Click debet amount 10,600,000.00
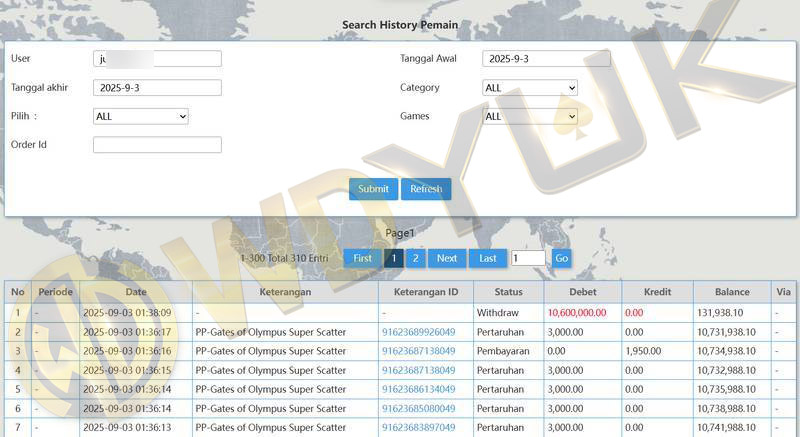Screen dimensions: 800x437 point(577,313)
